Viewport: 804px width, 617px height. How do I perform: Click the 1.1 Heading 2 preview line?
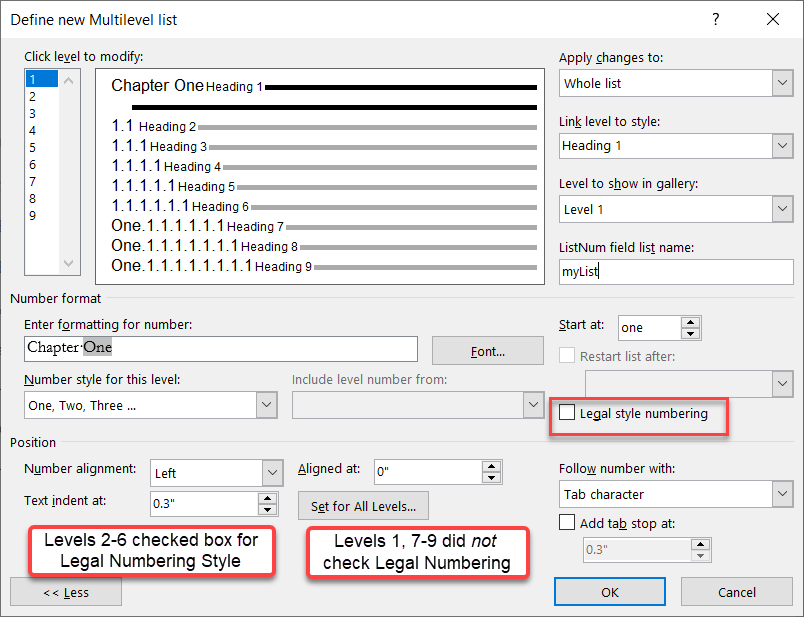coord(324,126)
